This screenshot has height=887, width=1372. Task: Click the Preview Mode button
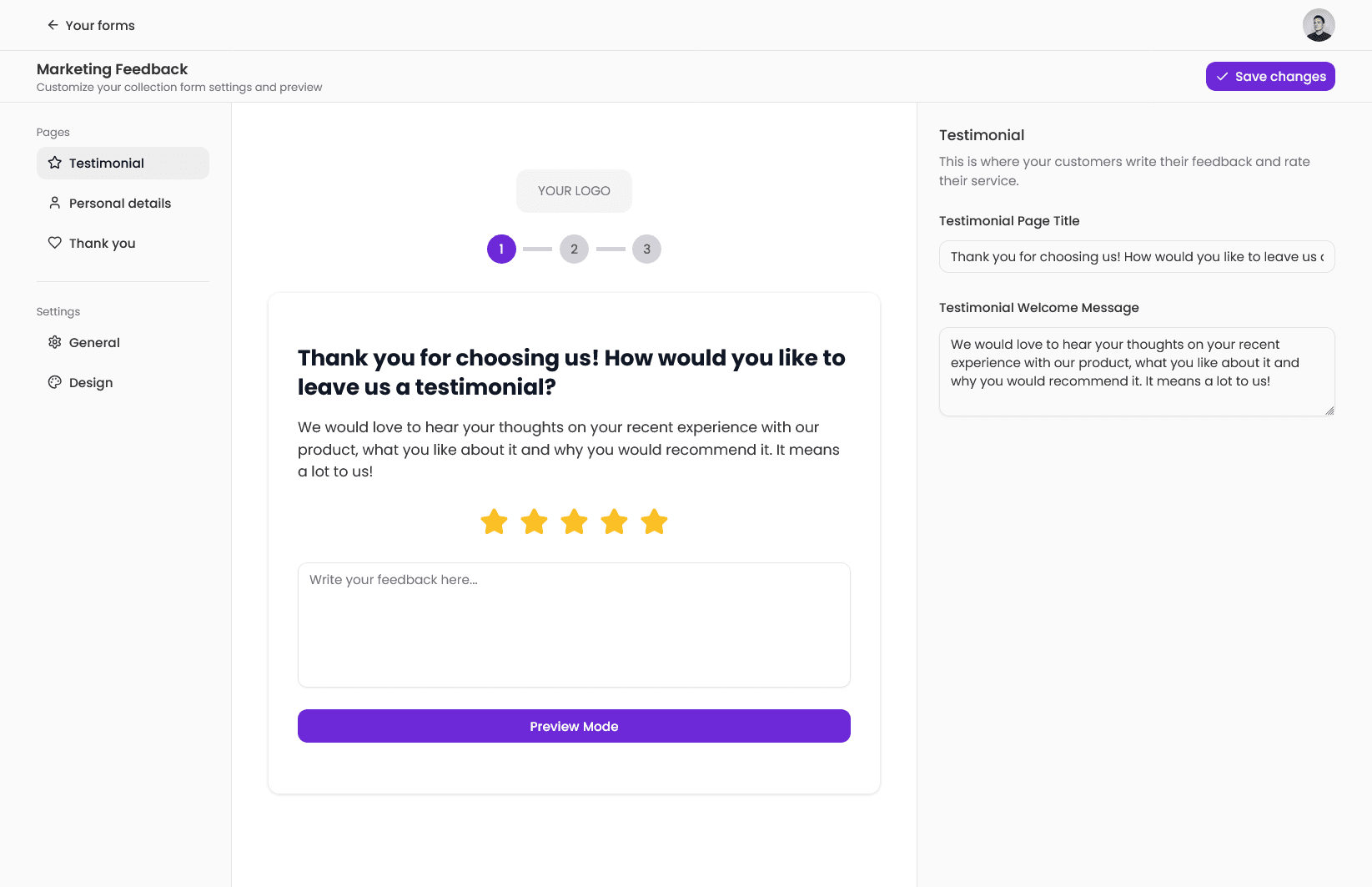click(x=574, y=726)
